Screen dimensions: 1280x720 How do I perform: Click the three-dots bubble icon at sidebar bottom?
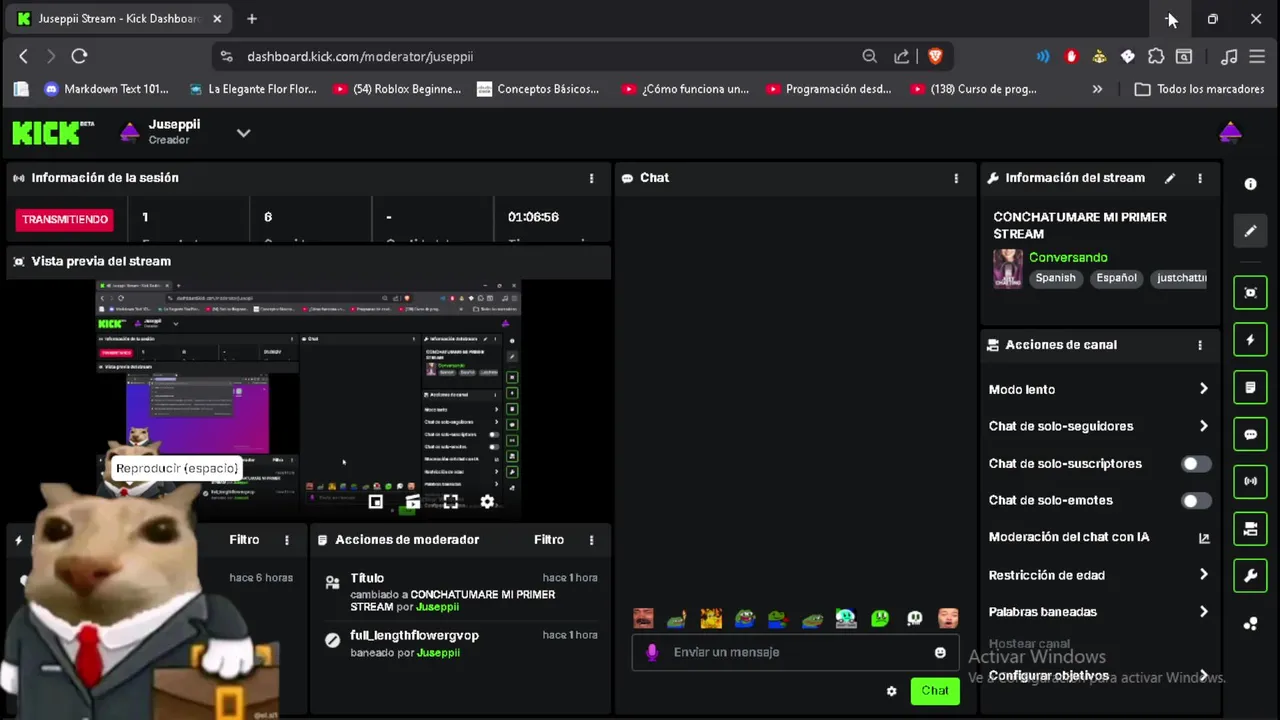pyautogui.click(x=1250, y=624)
